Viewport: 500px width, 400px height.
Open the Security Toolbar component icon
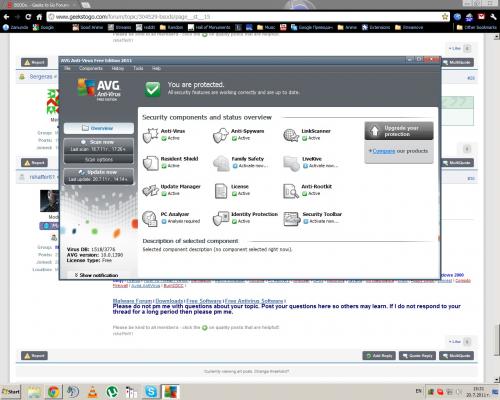tap(292, 219)
